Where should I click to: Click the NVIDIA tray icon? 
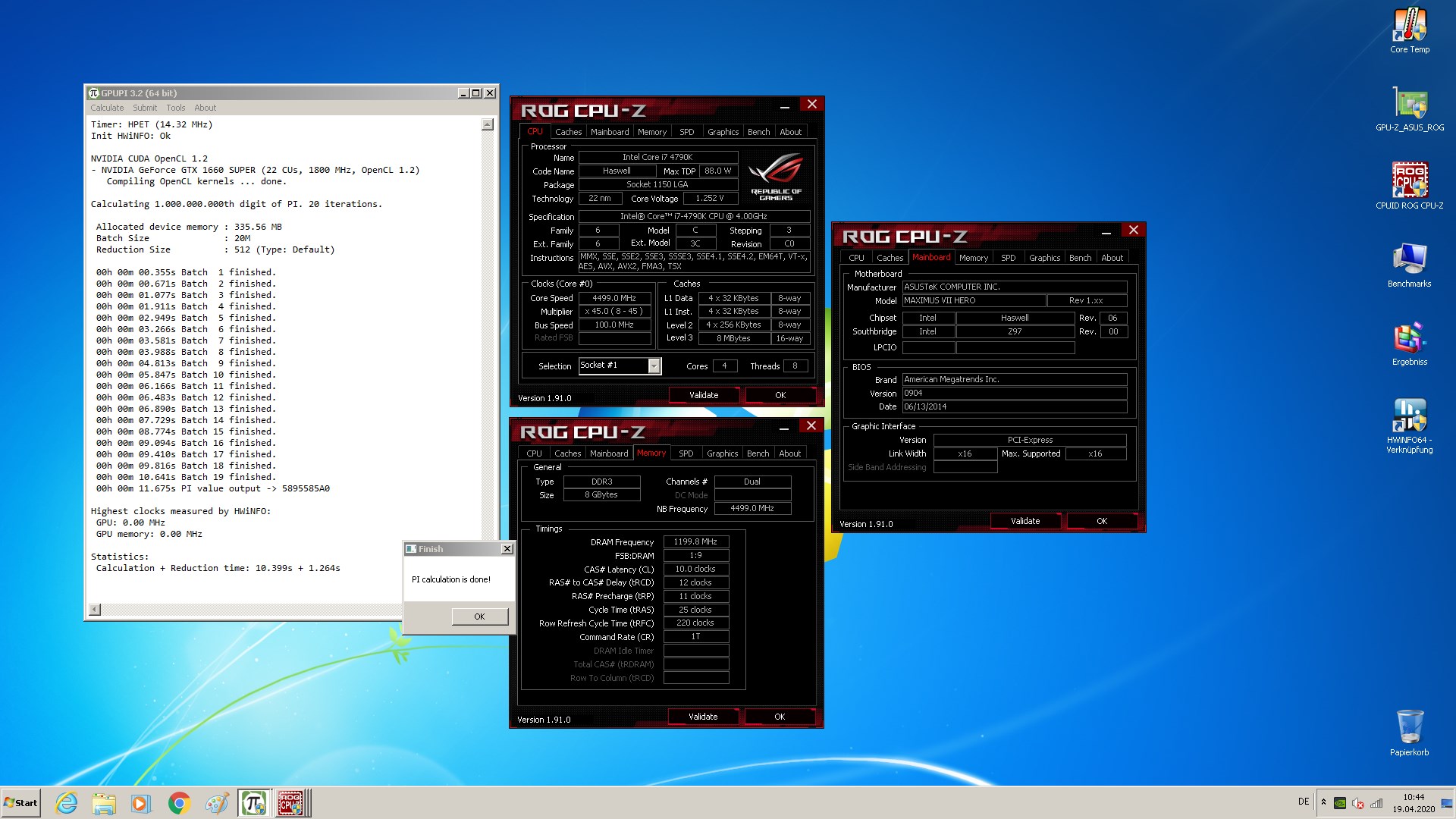click(x=1340, y=803)
